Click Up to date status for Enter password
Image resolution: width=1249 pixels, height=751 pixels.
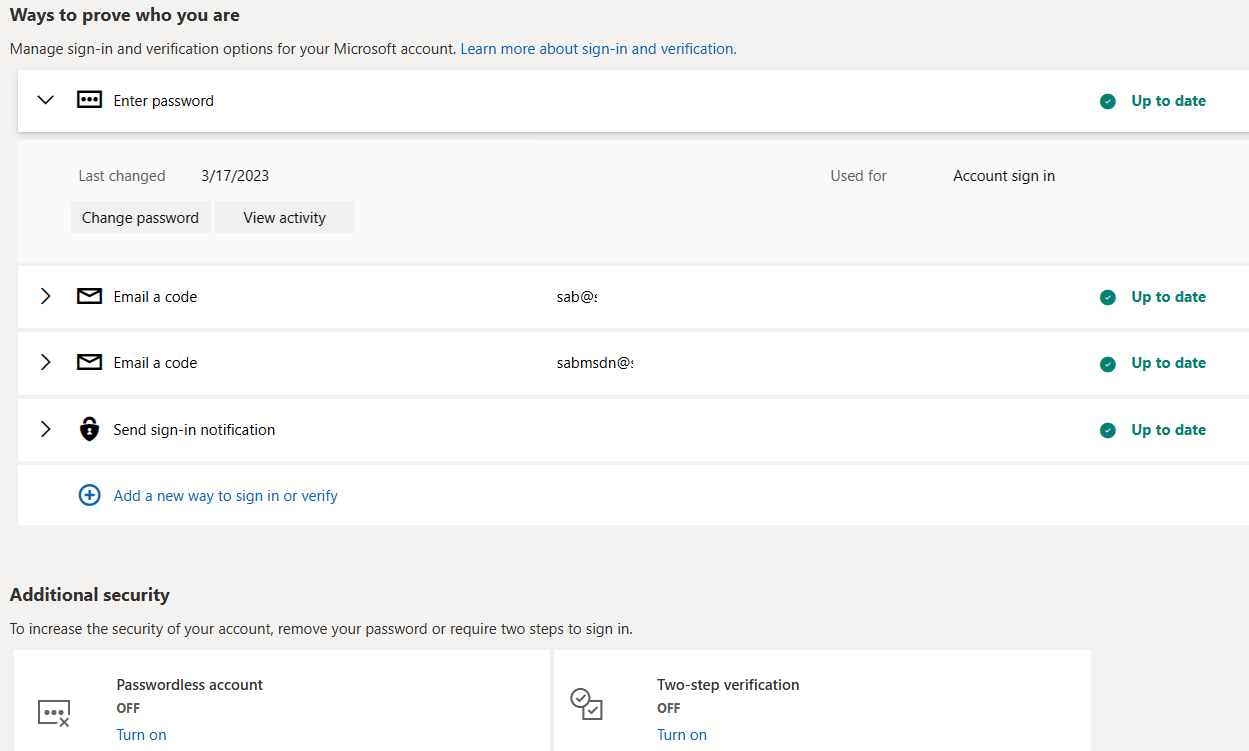click(1169, 101)
